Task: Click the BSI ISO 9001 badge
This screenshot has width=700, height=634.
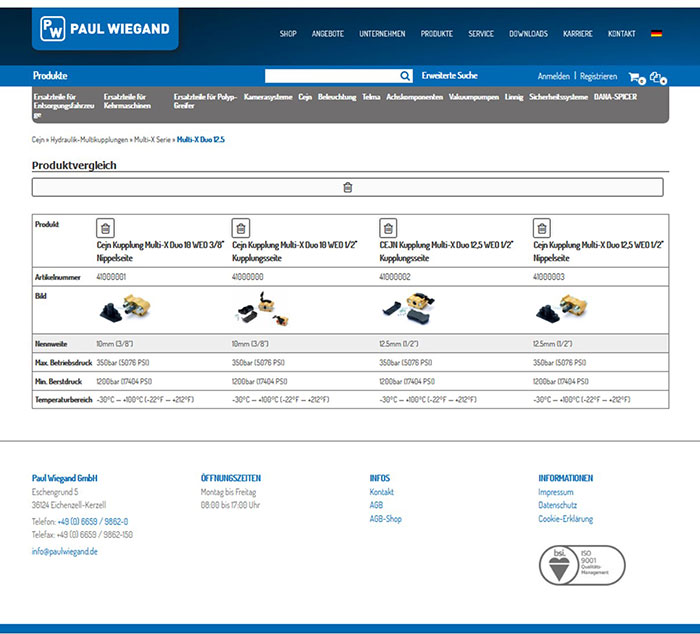Action: (582, 565)
